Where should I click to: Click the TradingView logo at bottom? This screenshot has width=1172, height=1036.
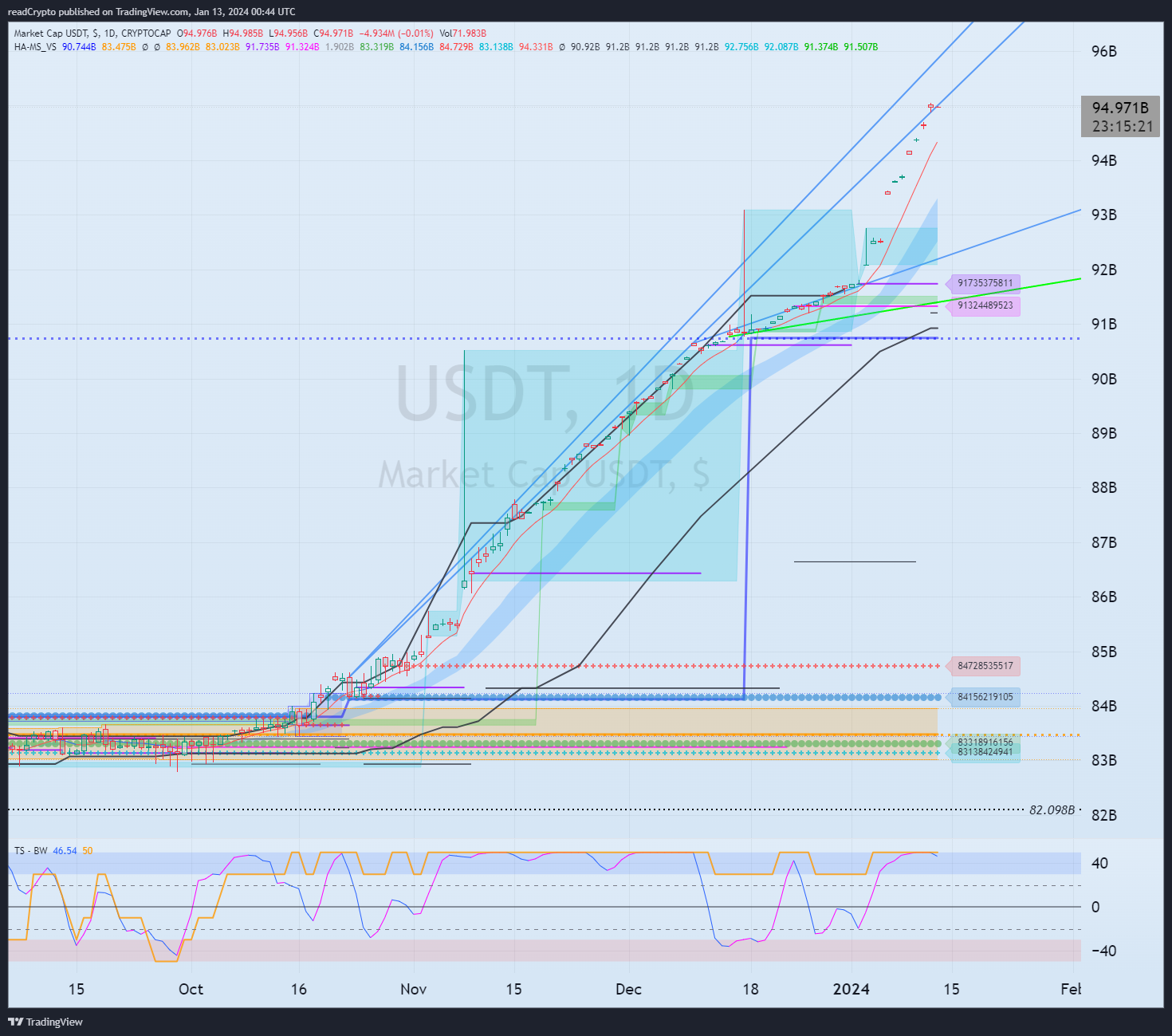pos(45,1022)
